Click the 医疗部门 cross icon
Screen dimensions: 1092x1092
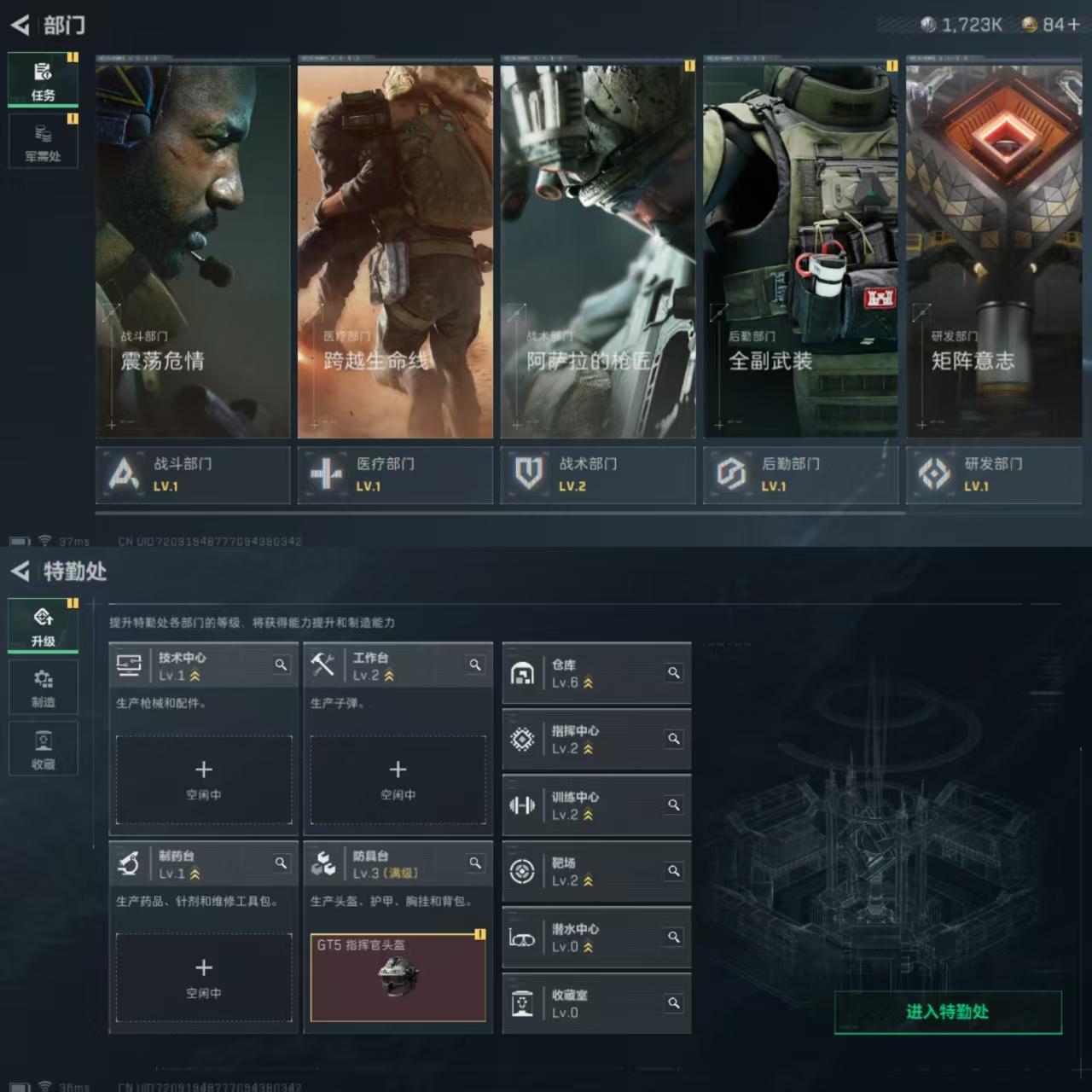pos(326,474)
